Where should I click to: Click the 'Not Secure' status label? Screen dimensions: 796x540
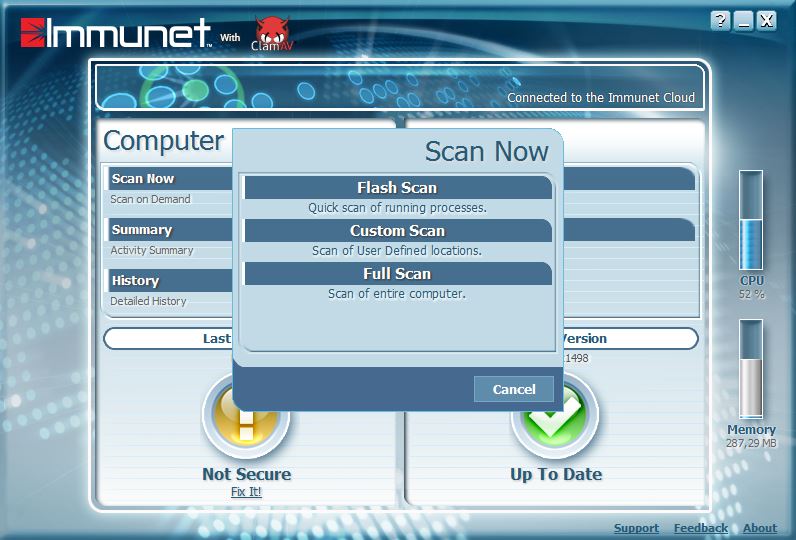click(x=247, y=474)
